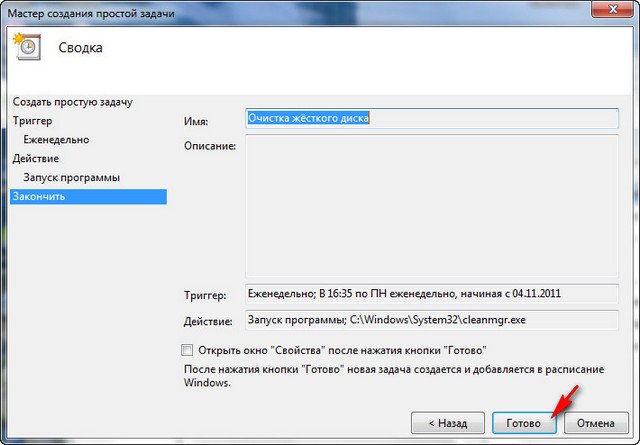Click the Имя: label
This screenshot has width=640, height=445.
(196, 121)
